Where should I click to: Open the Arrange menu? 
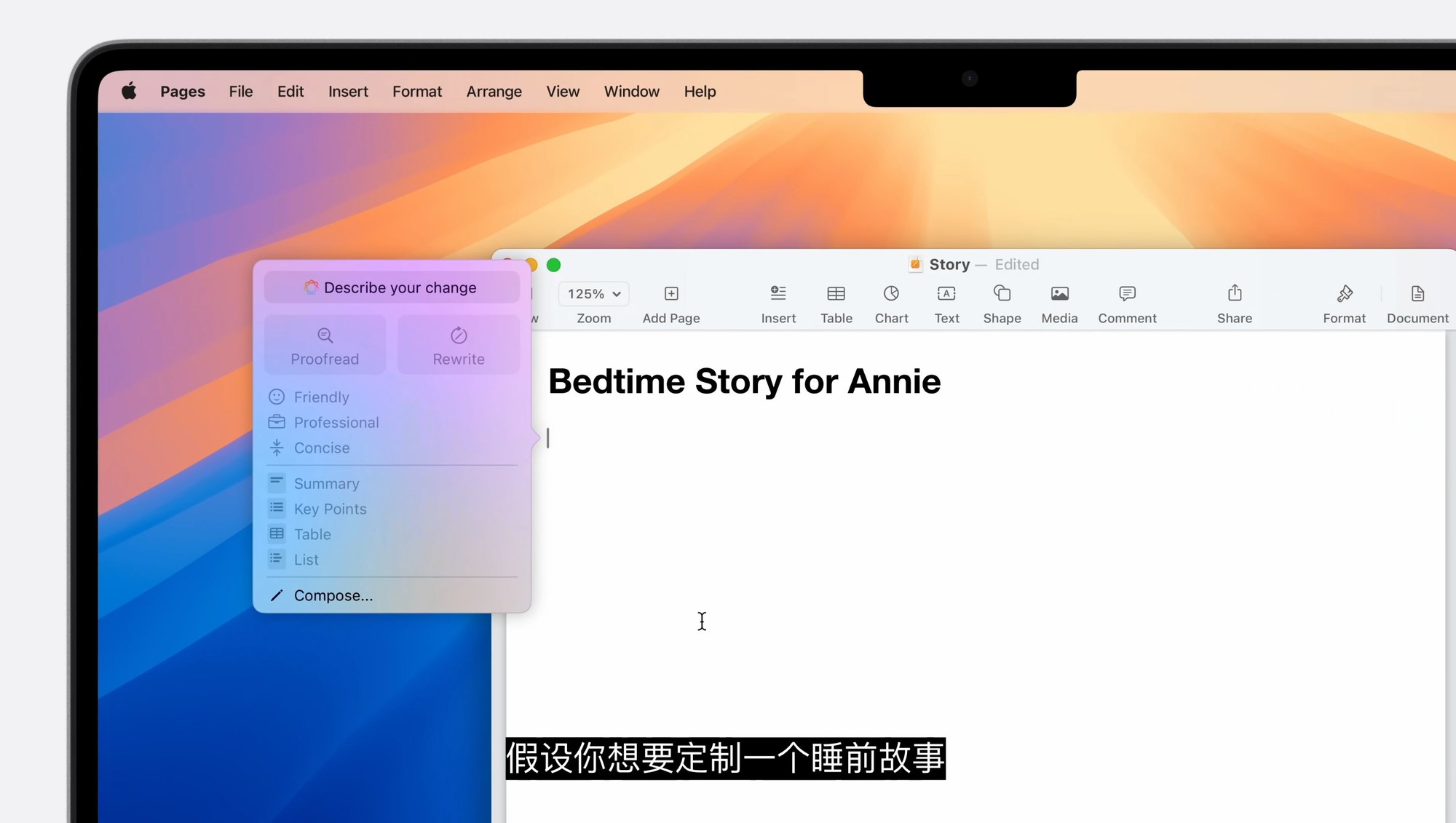pyautogui.click(x=494, y=92)
